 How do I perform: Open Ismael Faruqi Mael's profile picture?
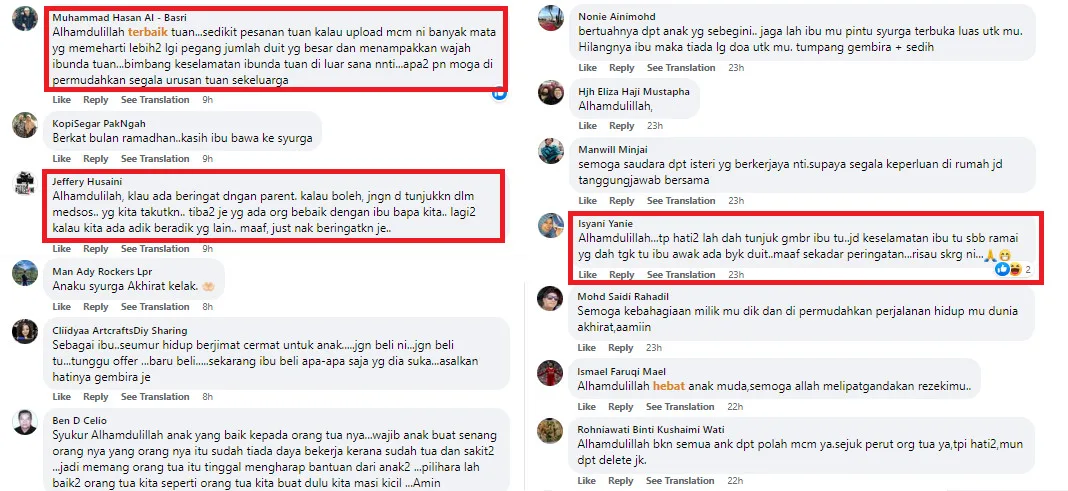pyautogui.click(x=550, y=373)
